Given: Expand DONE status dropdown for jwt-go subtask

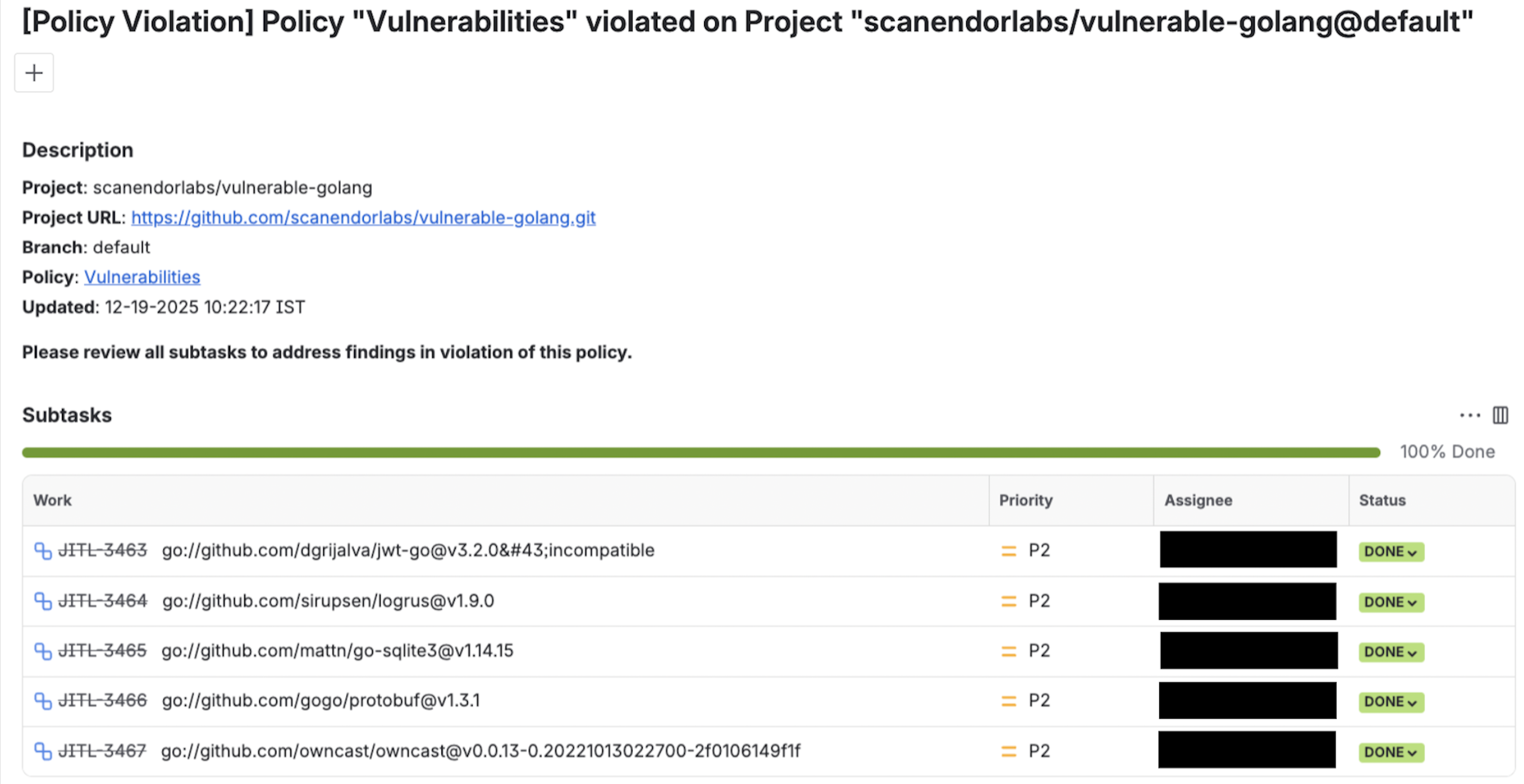Looking at the screenshot, I should point(1390,551).
